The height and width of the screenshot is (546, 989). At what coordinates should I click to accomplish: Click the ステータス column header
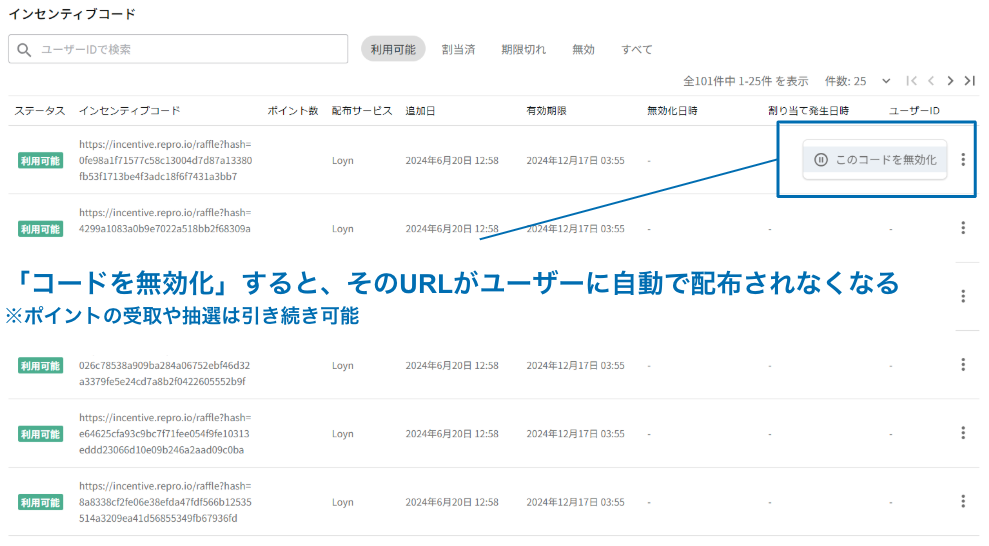[40, 111]
